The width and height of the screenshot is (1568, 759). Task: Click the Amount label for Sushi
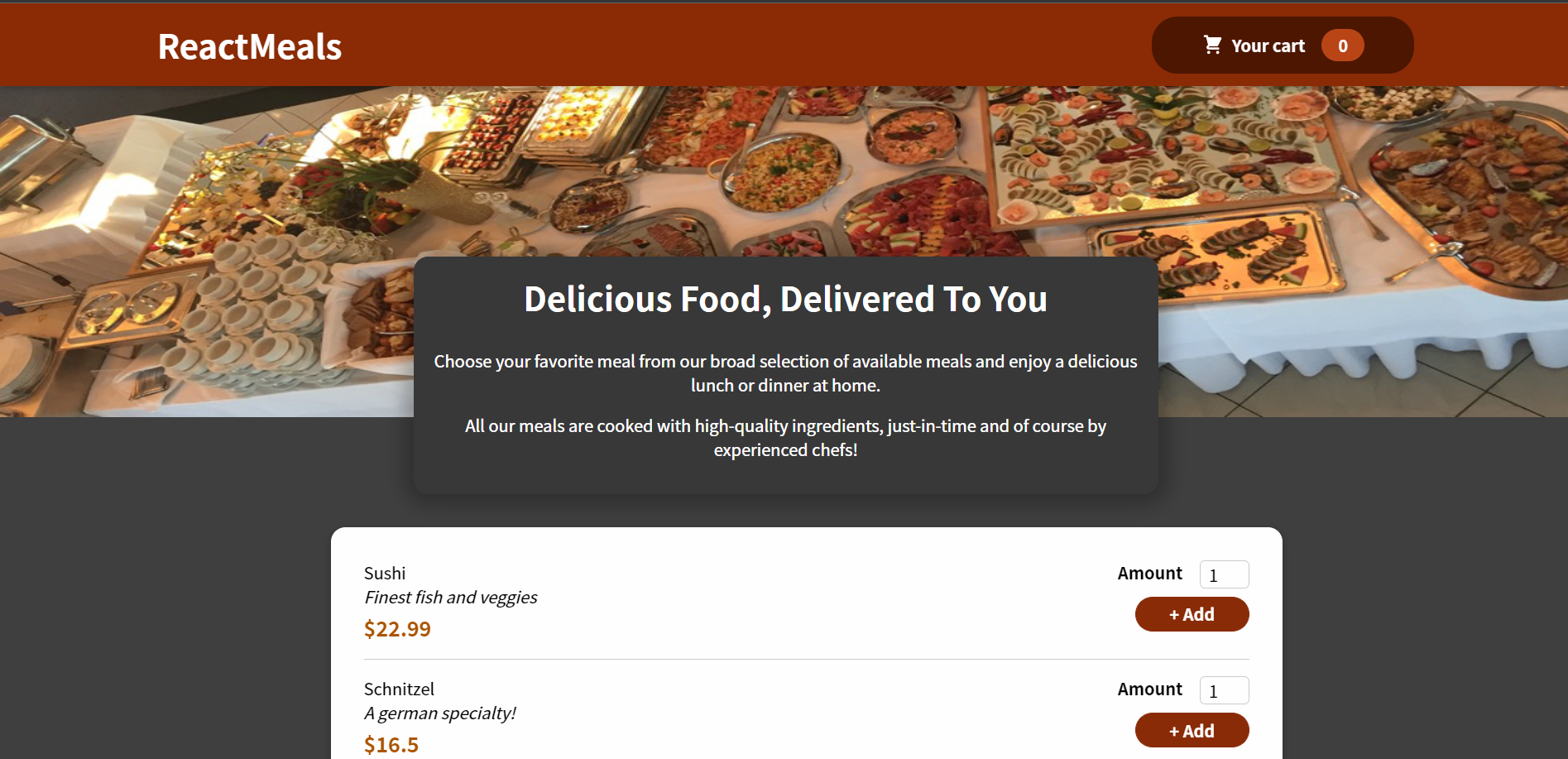[x=1149, y=574]
